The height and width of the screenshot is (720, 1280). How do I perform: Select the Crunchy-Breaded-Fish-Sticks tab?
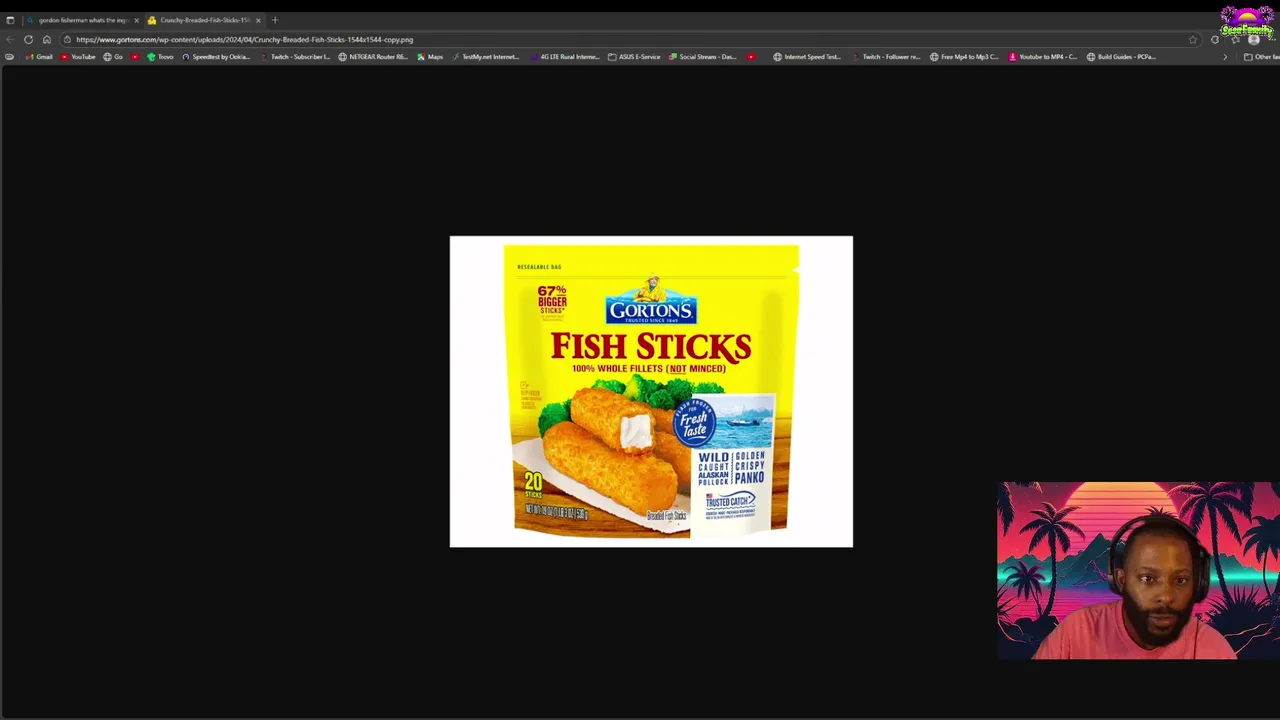tap(204, 20)
